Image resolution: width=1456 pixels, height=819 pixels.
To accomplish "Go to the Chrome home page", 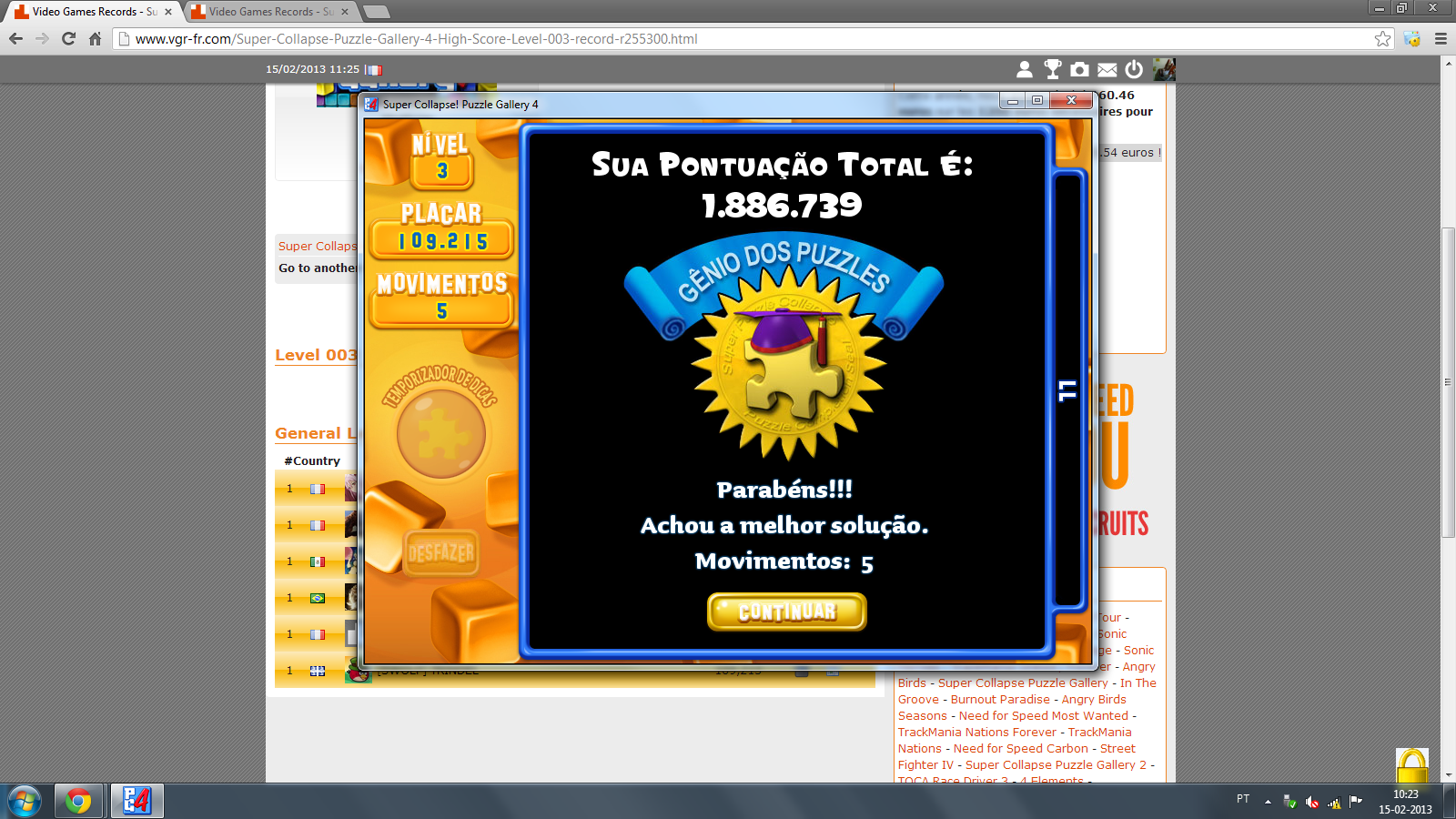I will coord(95,38).
